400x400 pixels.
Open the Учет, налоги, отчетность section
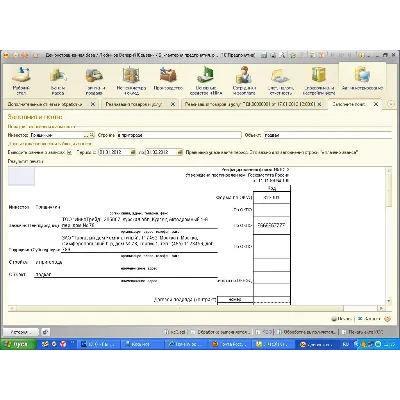tap(281, 80)
